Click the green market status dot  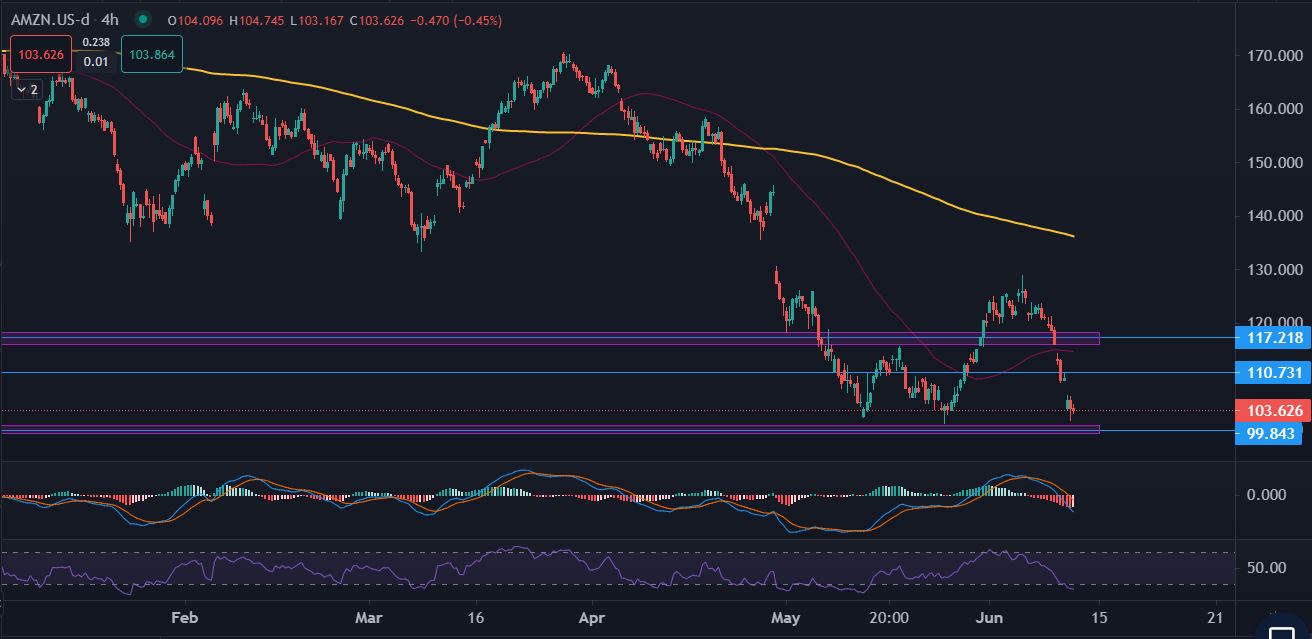tap(143, 19)
